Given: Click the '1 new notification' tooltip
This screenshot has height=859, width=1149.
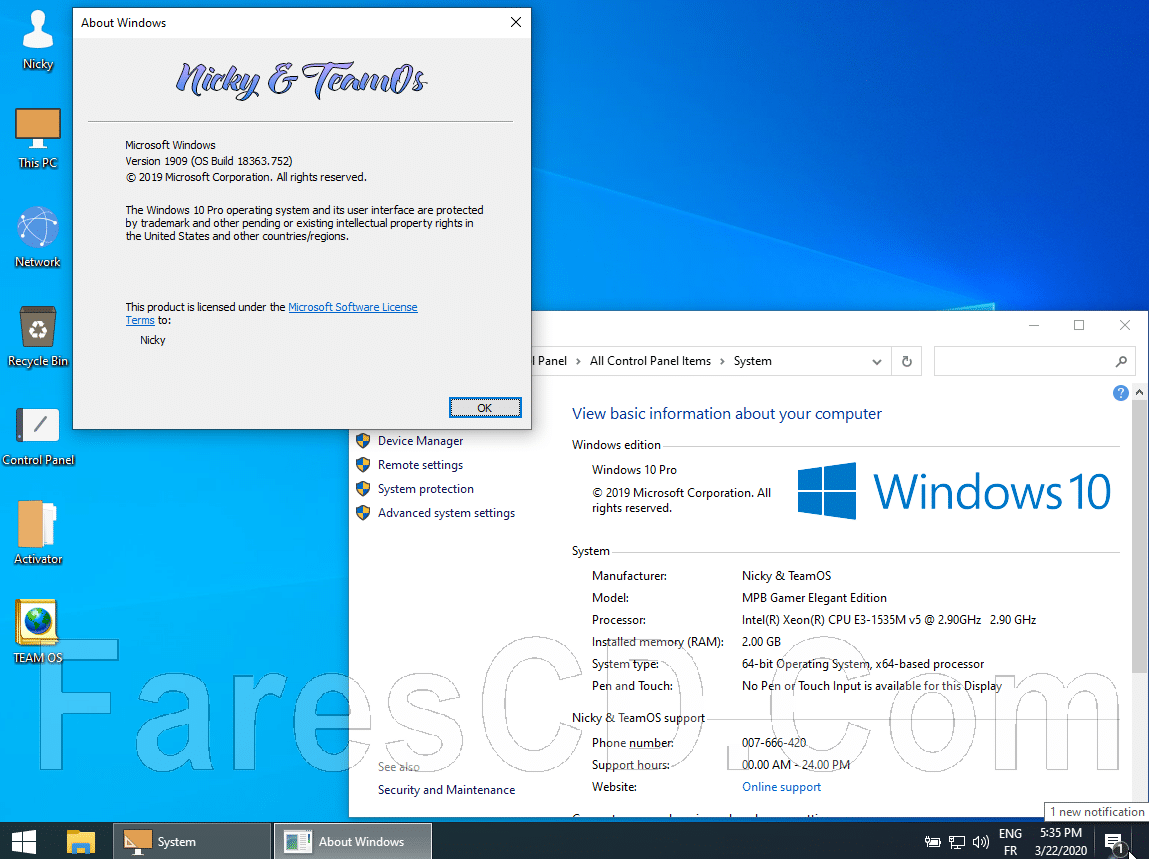Looking at the screenshot, I should (1096, 812).
